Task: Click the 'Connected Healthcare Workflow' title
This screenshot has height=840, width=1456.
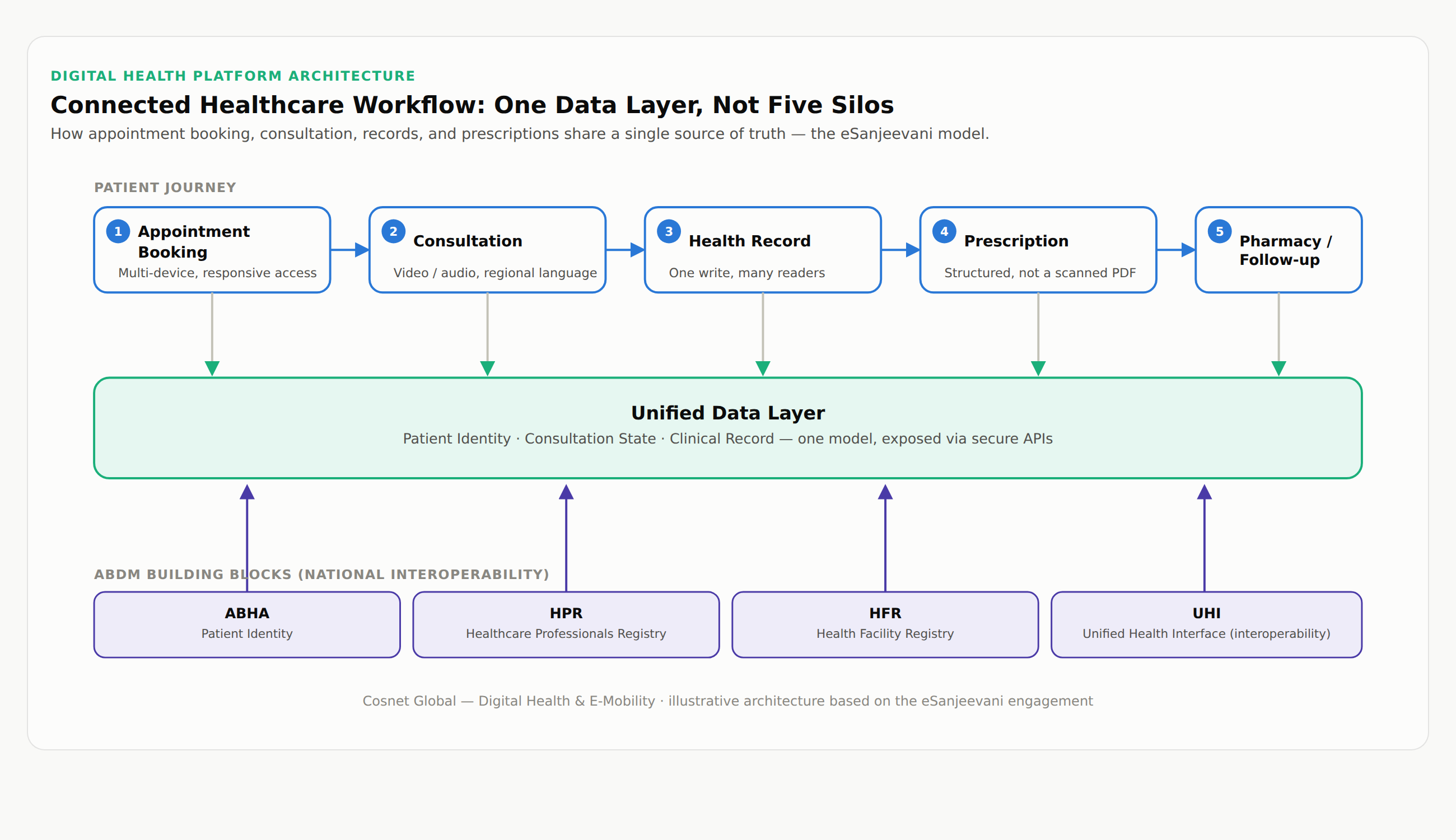Action: [472, 105]
